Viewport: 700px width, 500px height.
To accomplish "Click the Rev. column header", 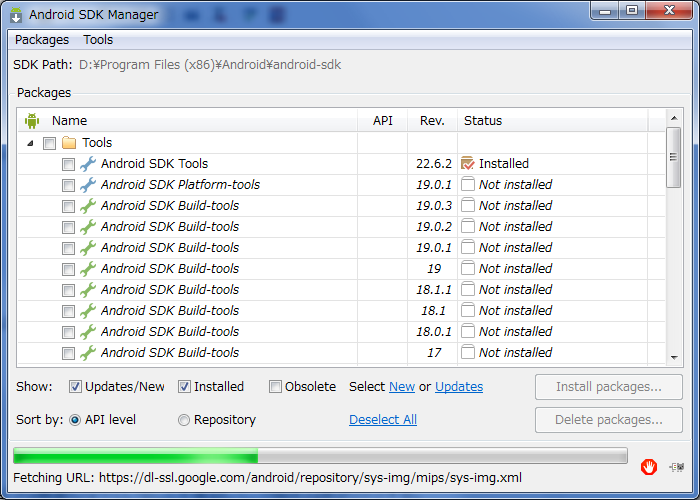I will (x=432, y=121).
